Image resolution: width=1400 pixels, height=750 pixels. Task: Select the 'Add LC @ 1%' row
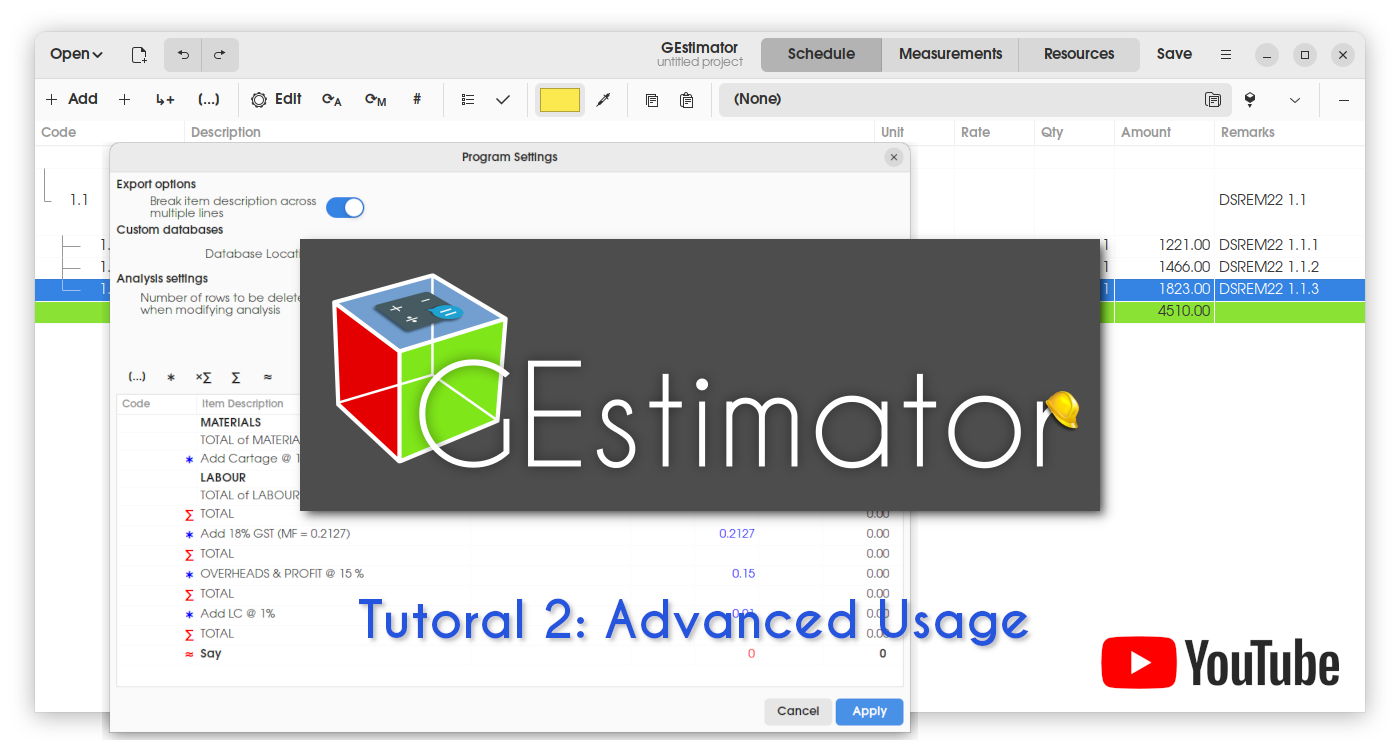(x=510, y=614)
